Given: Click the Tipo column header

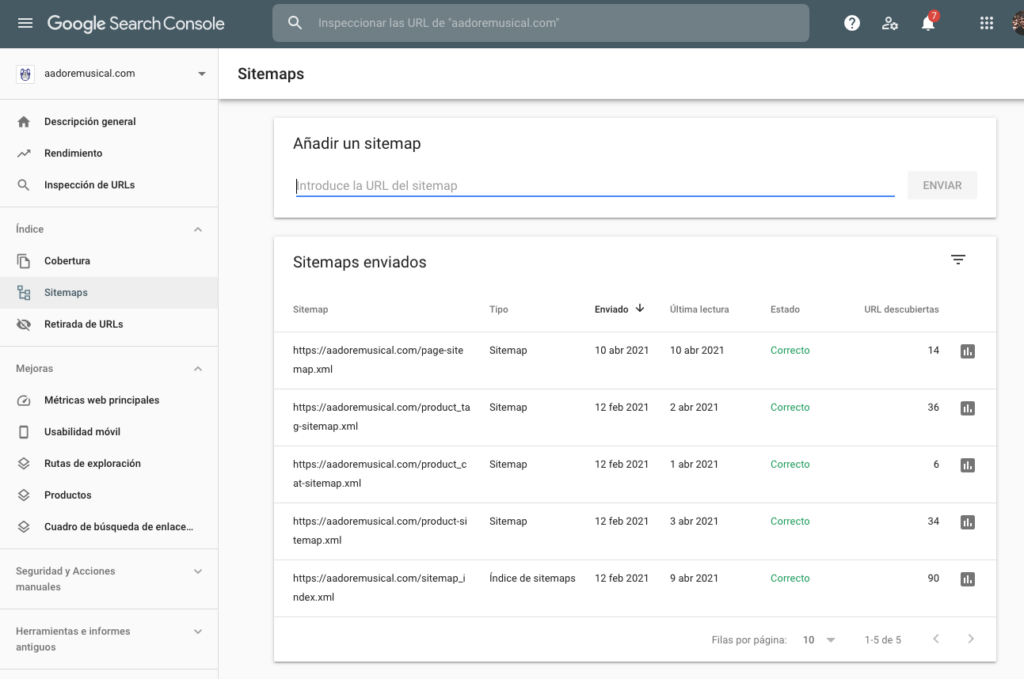Looking at the screenshot, I should 498,309.
